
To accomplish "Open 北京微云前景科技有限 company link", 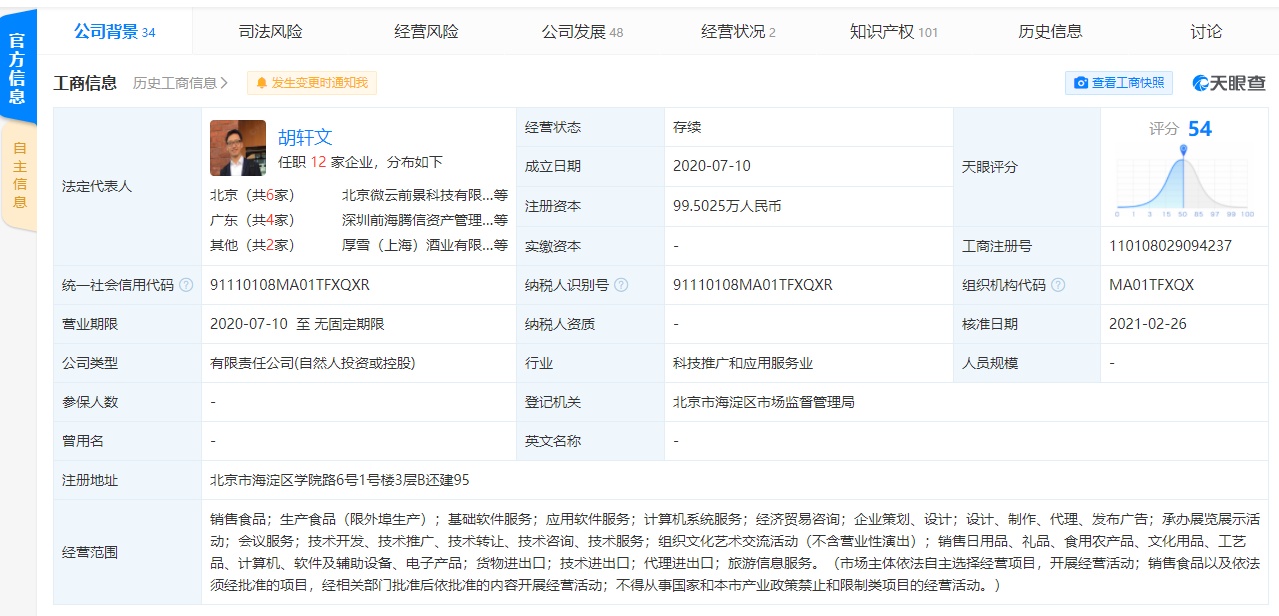I will coord(417,195).
